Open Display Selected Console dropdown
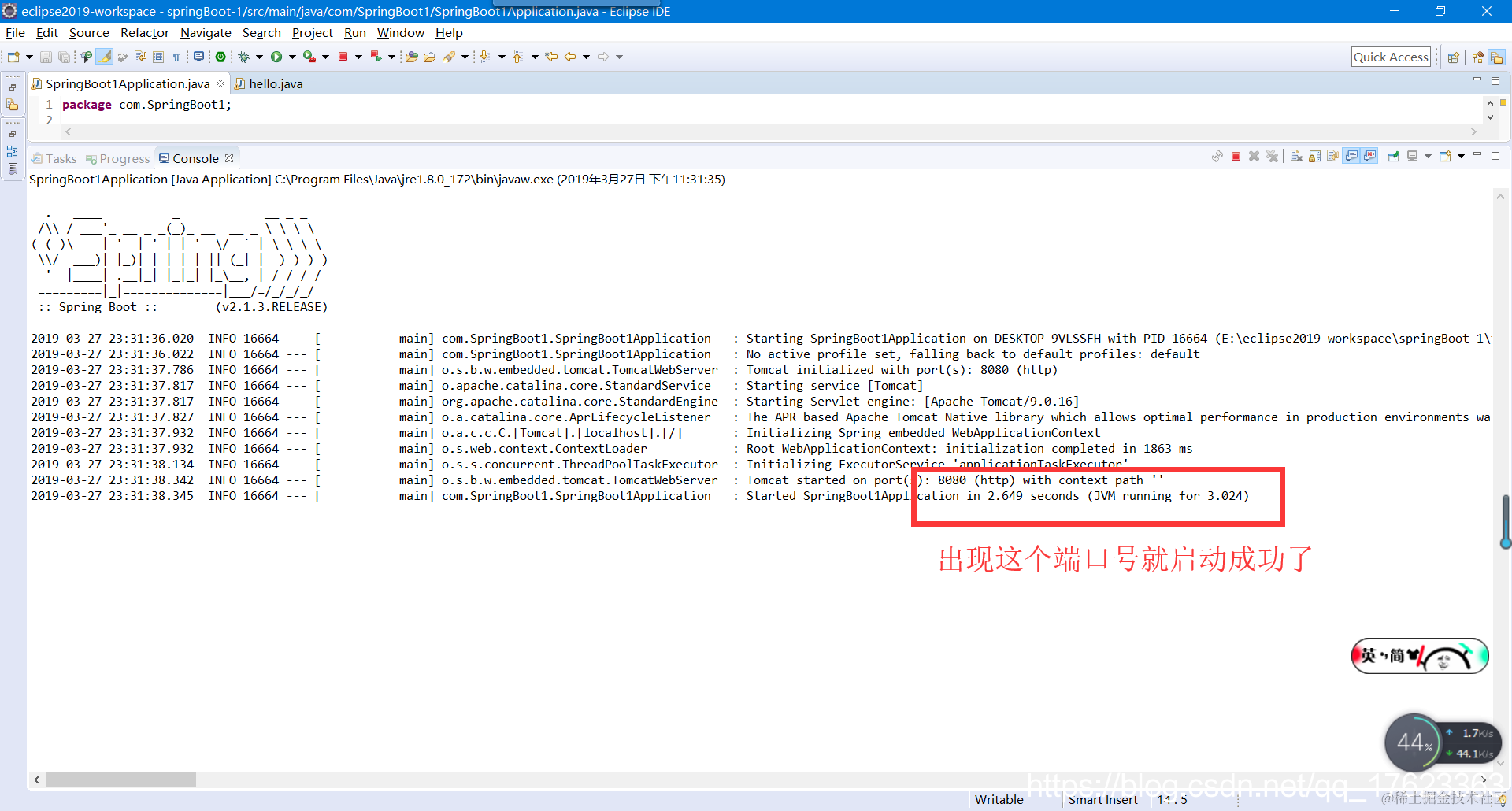Viewport: 1512px width, 811px height. [x=1428, y=157]
